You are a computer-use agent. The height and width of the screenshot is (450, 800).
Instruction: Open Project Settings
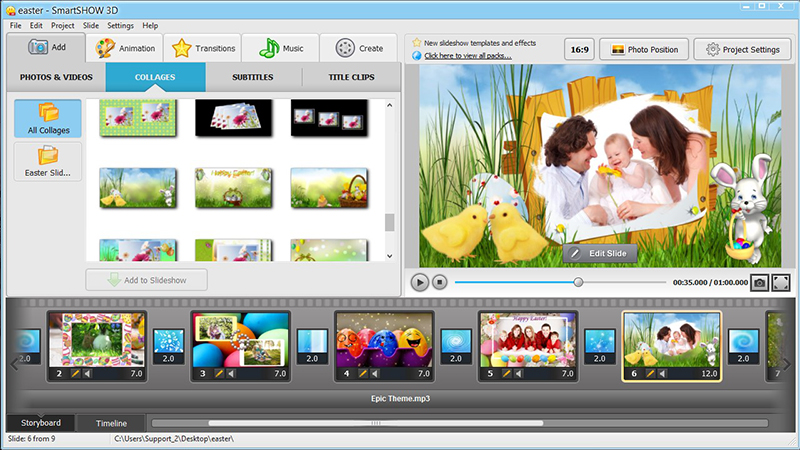[742, 49]
